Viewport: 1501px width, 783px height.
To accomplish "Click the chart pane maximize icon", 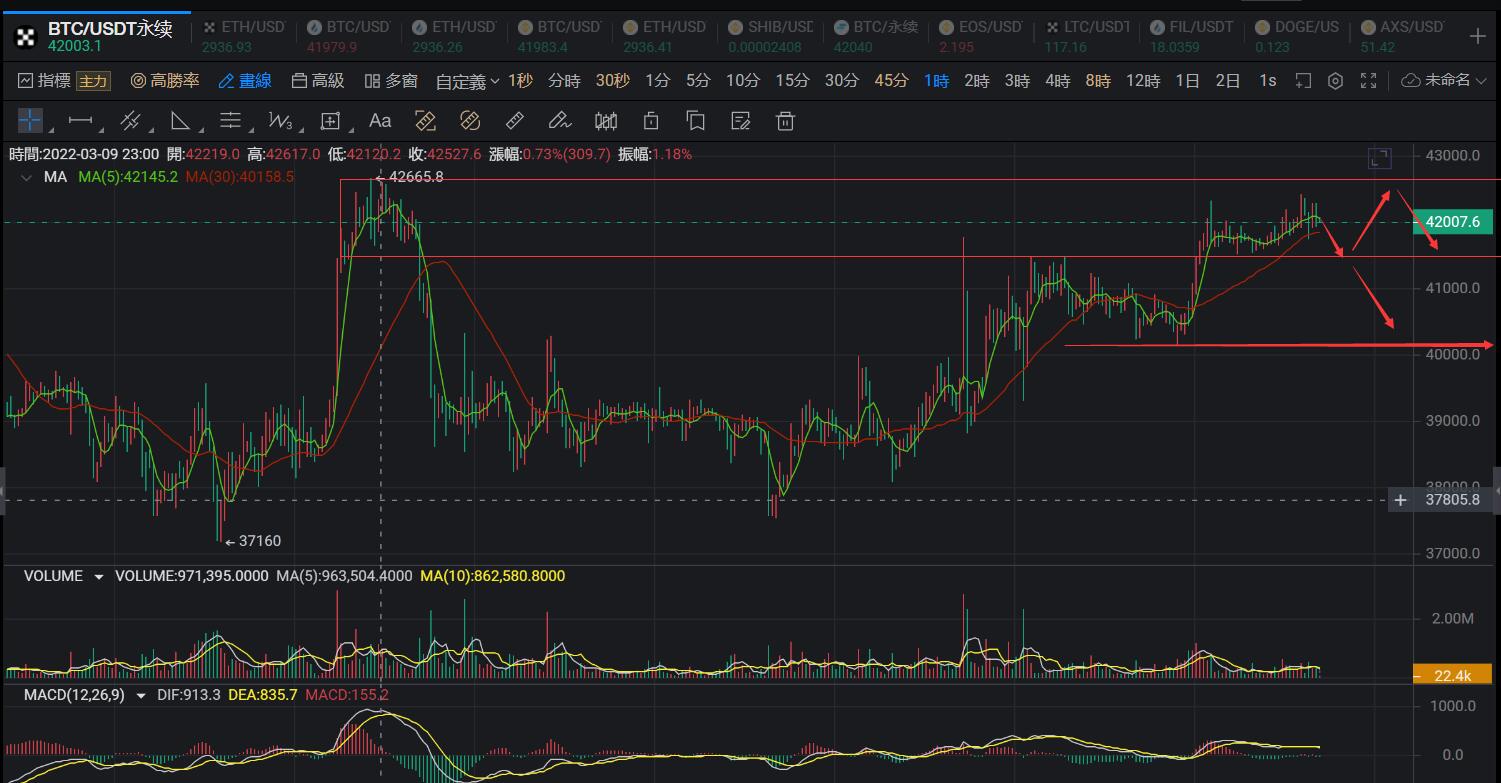I will tap(1379, 158).
